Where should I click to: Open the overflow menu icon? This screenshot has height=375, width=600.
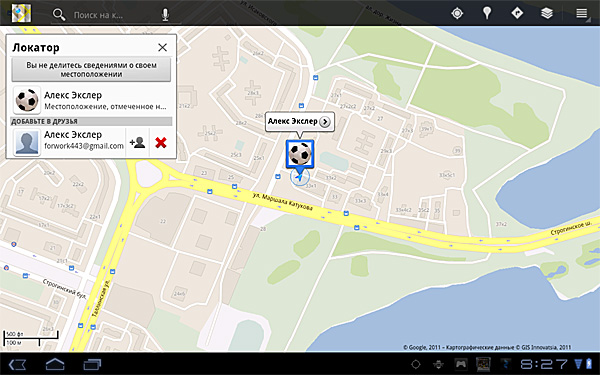pos(582,13)
